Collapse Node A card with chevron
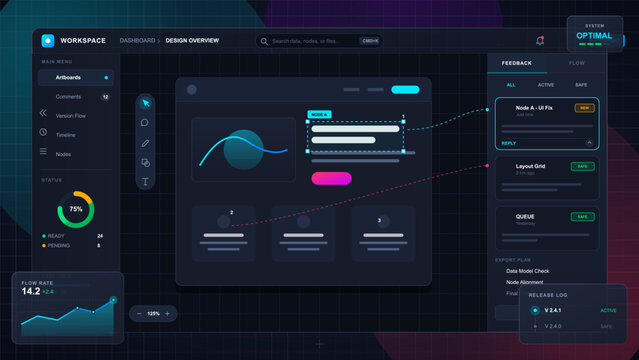 click(589, 143)
